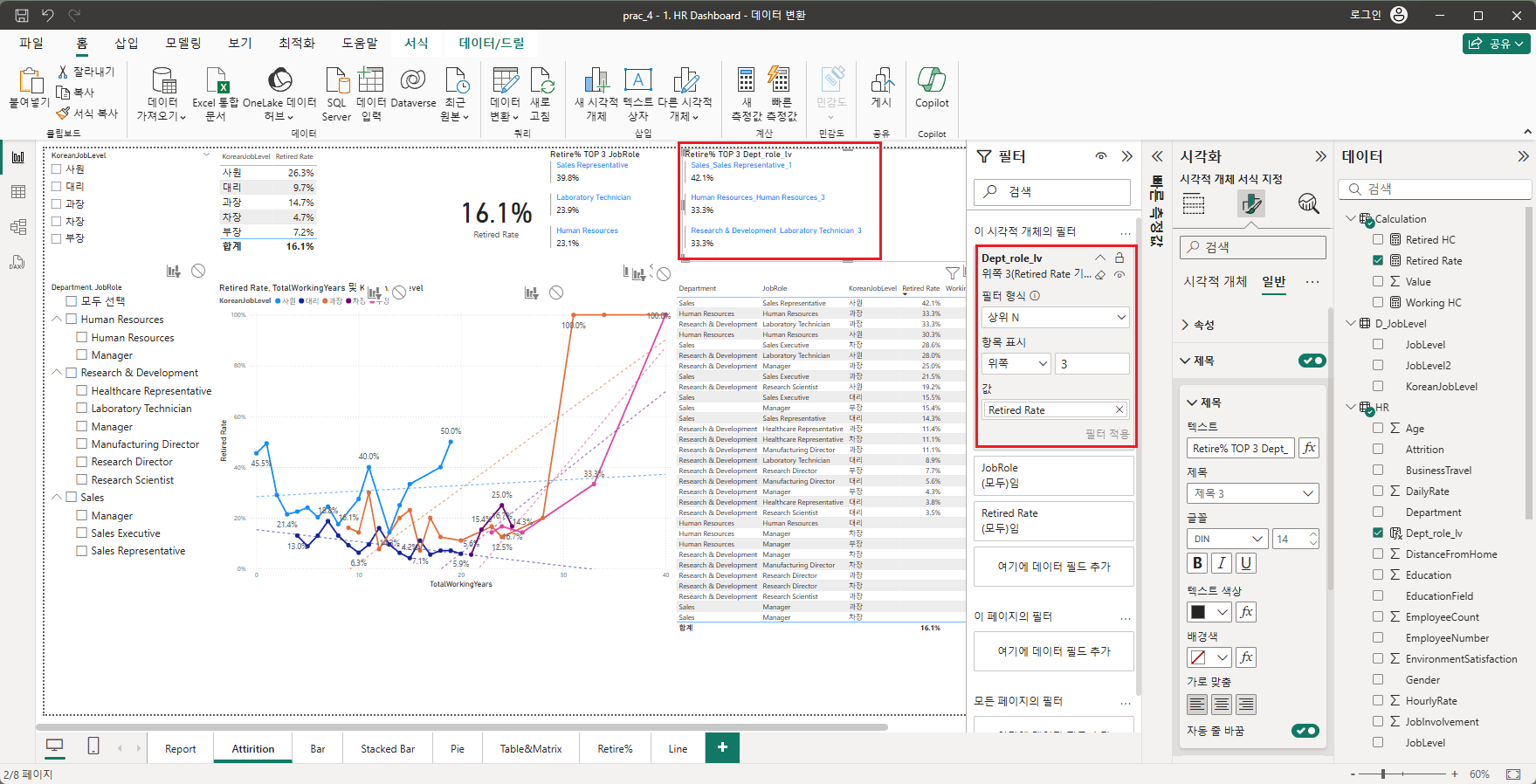Click 여기에 데이터 필드 추가 under 이 페이지의 필터
The height and width of the screenshot is (784, 1536).
click(1054, 651)
